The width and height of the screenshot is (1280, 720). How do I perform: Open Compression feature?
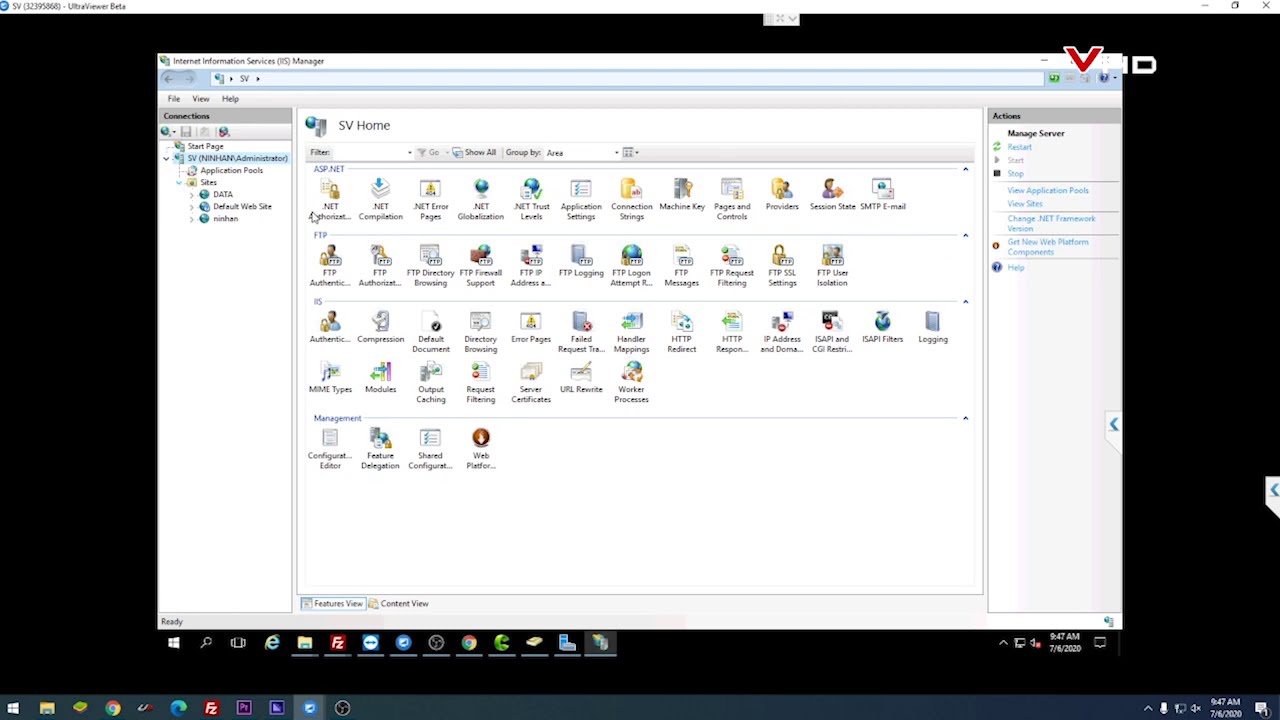tap(380, 328)
